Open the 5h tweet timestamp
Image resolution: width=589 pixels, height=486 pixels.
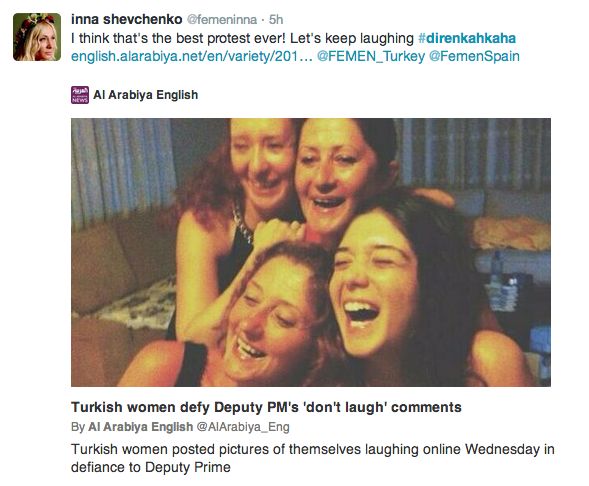click(x=276, y=20)
